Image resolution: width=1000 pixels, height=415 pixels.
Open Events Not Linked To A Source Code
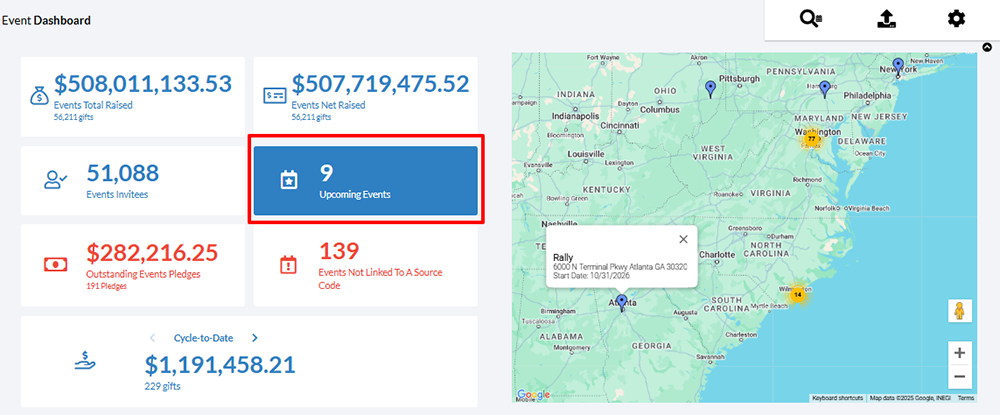[x=365, y=265]
